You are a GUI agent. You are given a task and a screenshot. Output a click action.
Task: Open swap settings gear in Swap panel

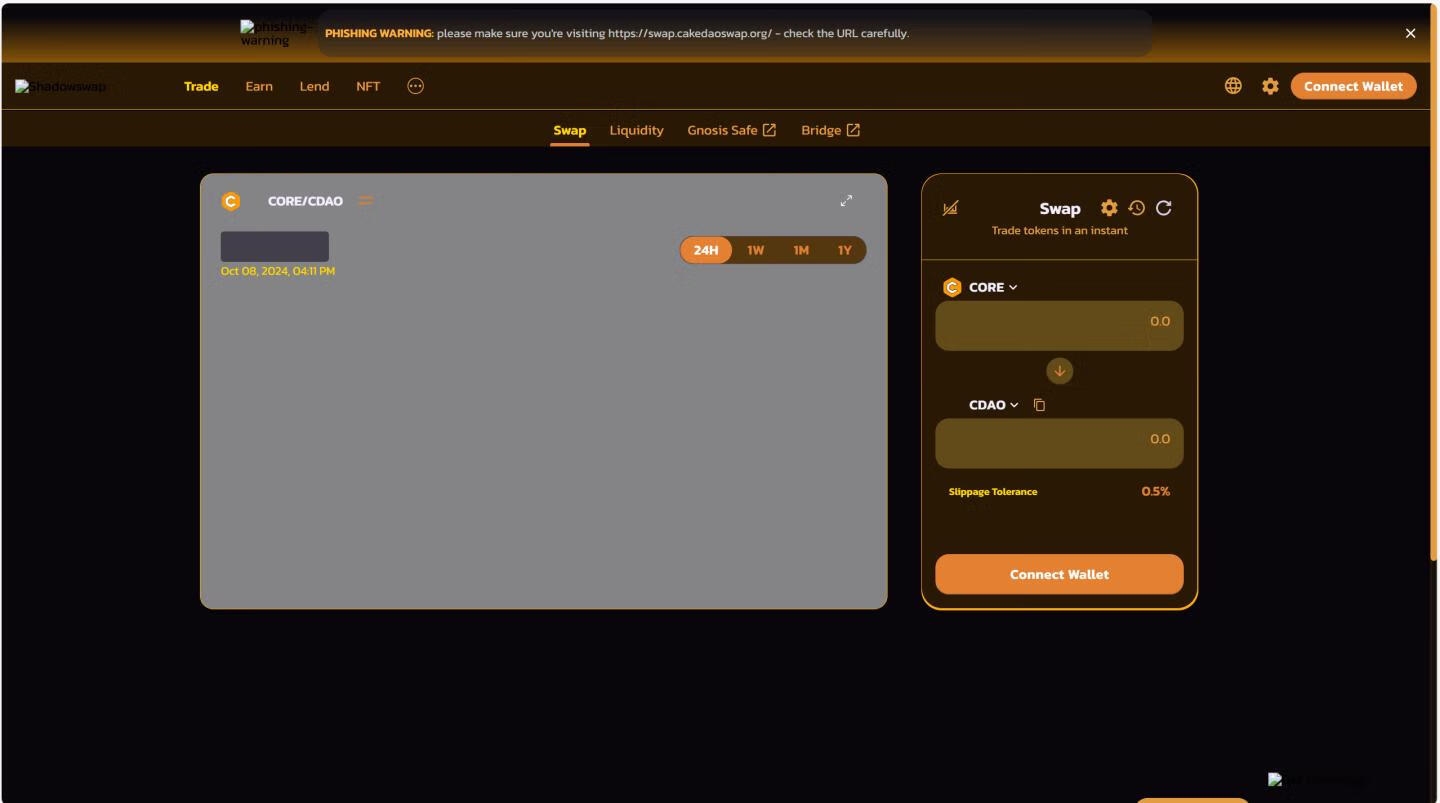click(x=1109, y=208)
